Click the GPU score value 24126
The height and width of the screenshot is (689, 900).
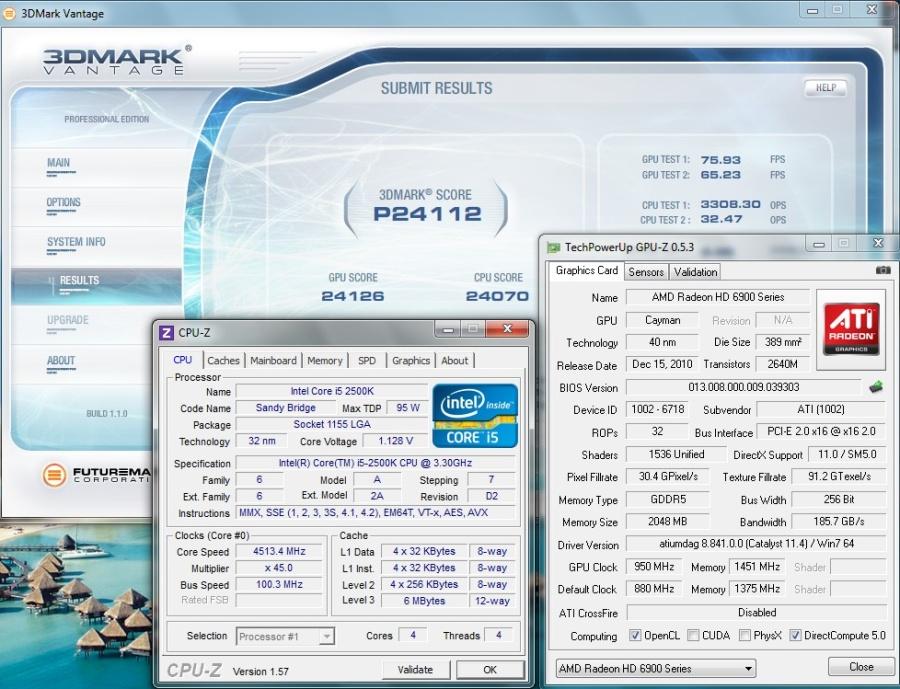coord(352,296)
